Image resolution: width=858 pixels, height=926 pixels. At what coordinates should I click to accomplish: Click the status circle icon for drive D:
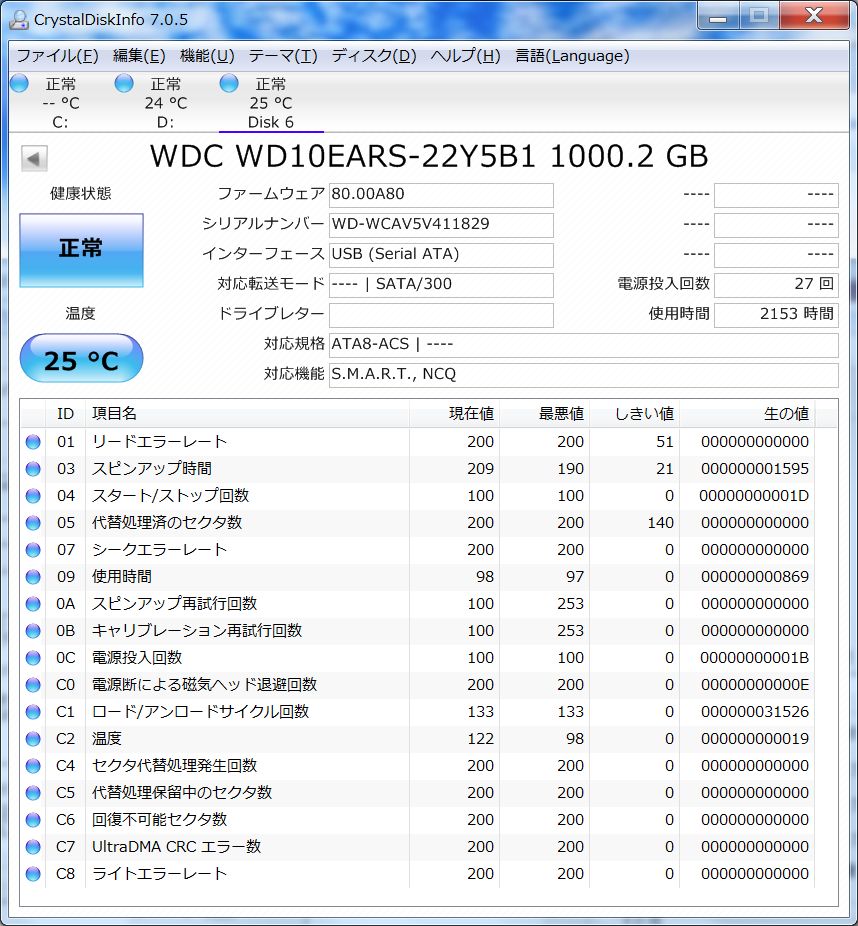(124, 84)
